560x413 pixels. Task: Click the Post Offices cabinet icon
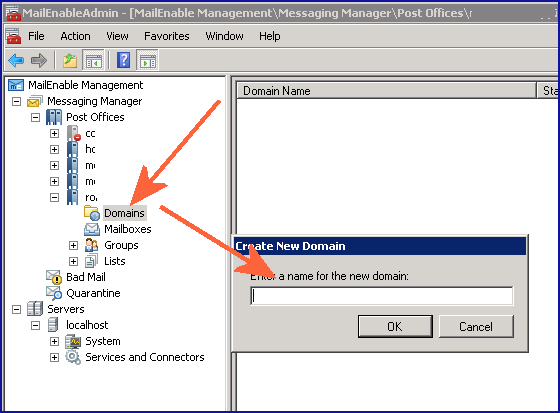coord(54,117)
